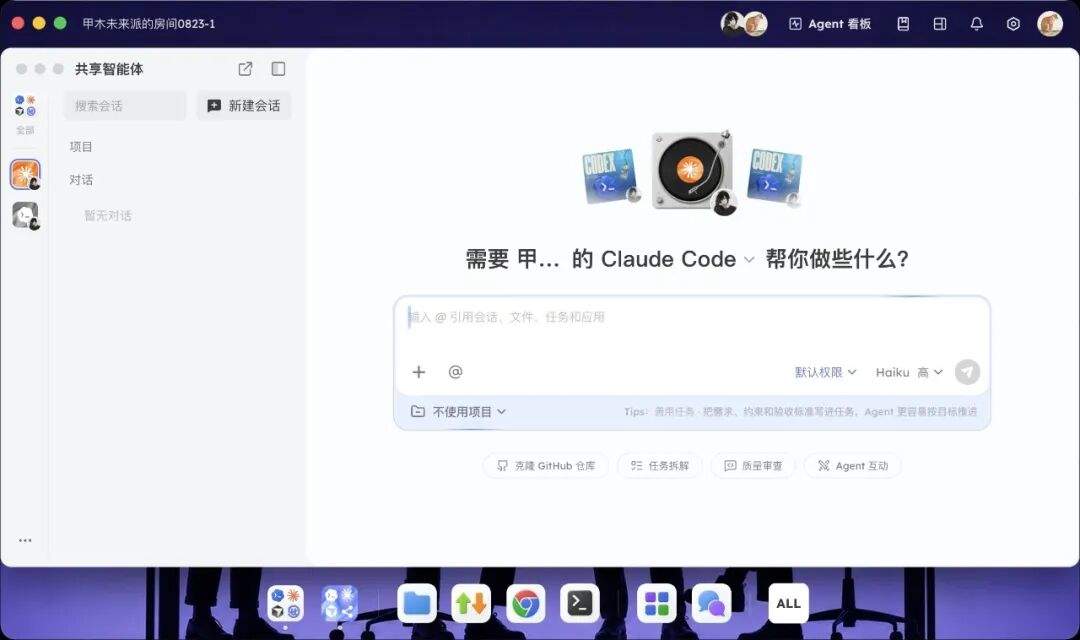Open the three-dot more menu in sidebar
Screen dimensions: 1080x640
25,541
